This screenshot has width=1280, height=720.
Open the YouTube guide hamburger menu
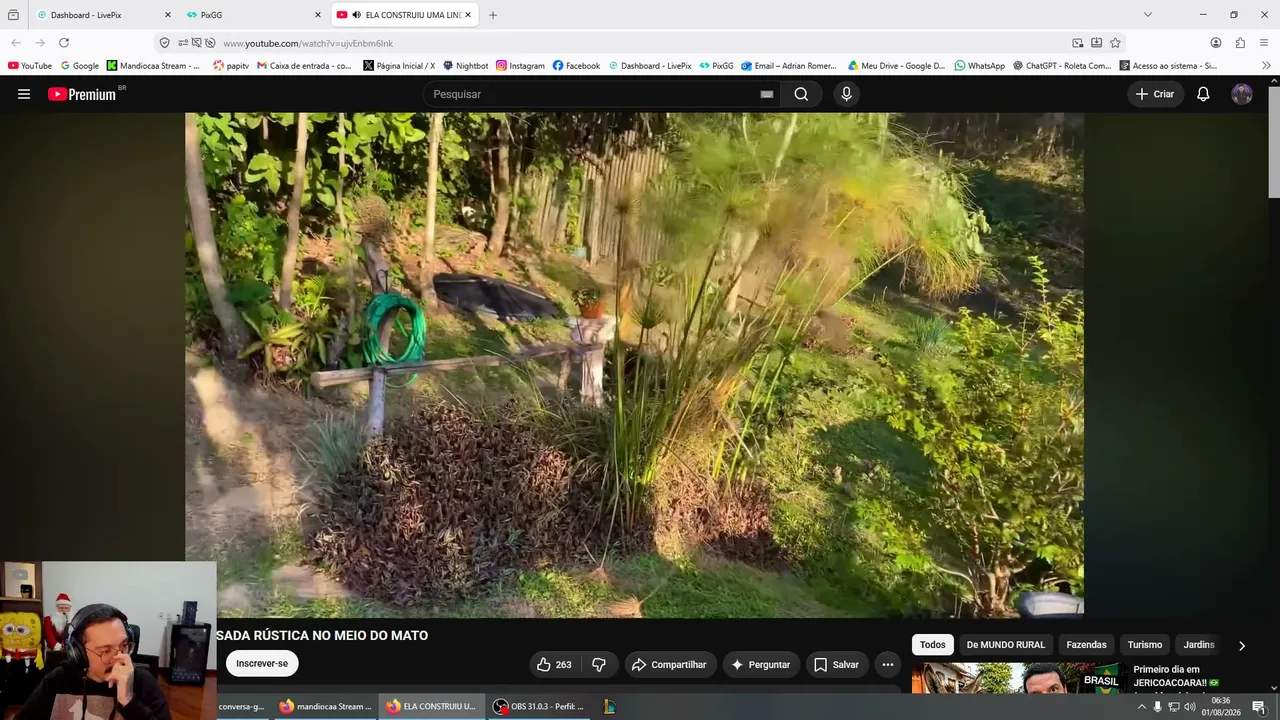[x=24, y=94]
